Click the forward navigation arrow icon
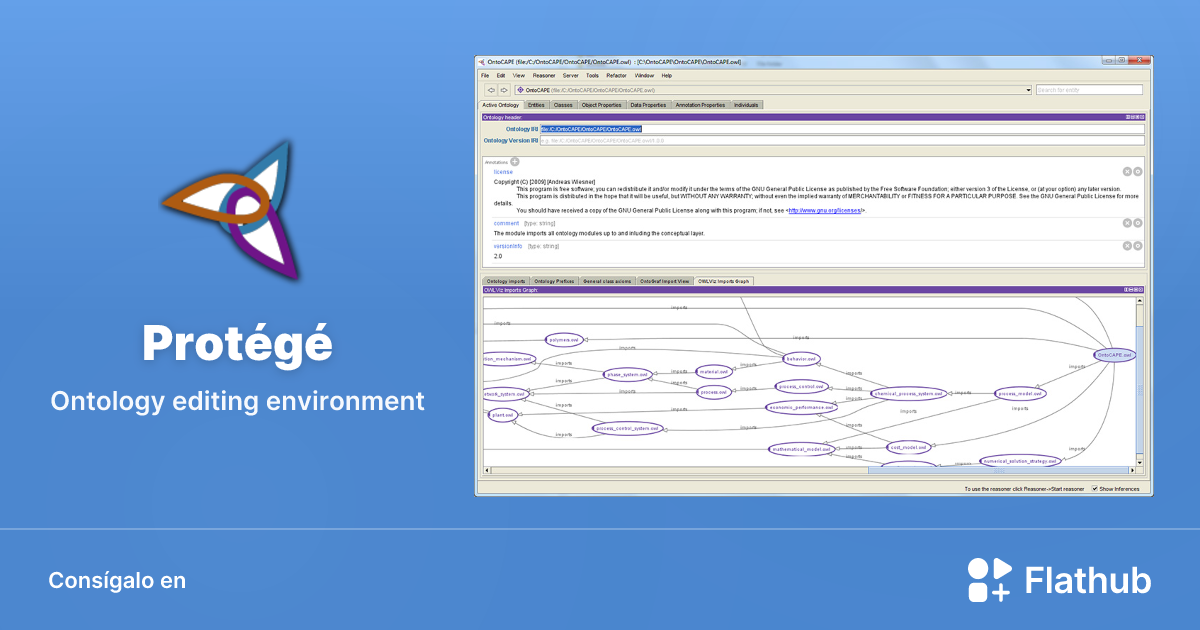 505,90
